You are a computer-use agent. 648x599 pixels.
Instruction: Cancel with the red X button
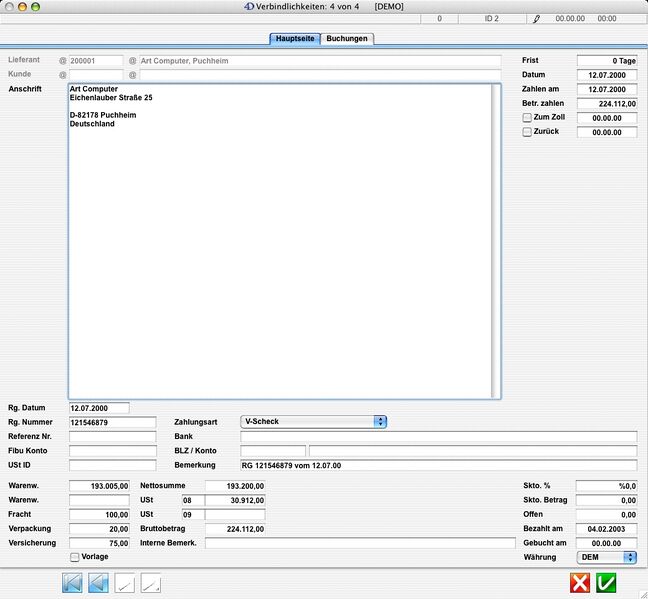coord(580,583)
